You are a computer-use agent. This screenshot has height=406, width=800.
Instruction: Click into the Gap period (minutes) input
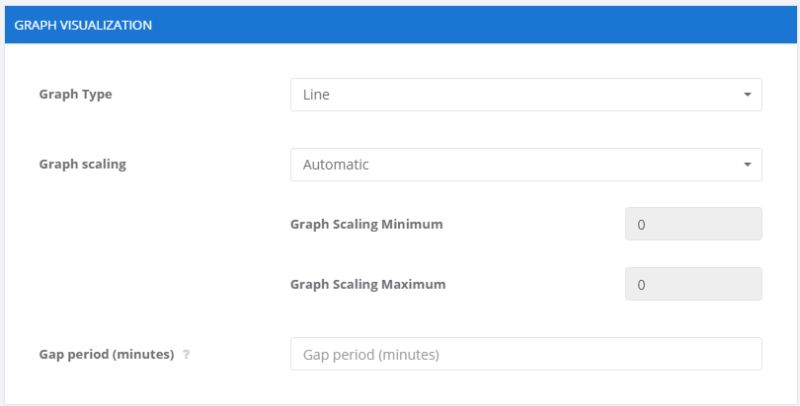pos(525,354)
